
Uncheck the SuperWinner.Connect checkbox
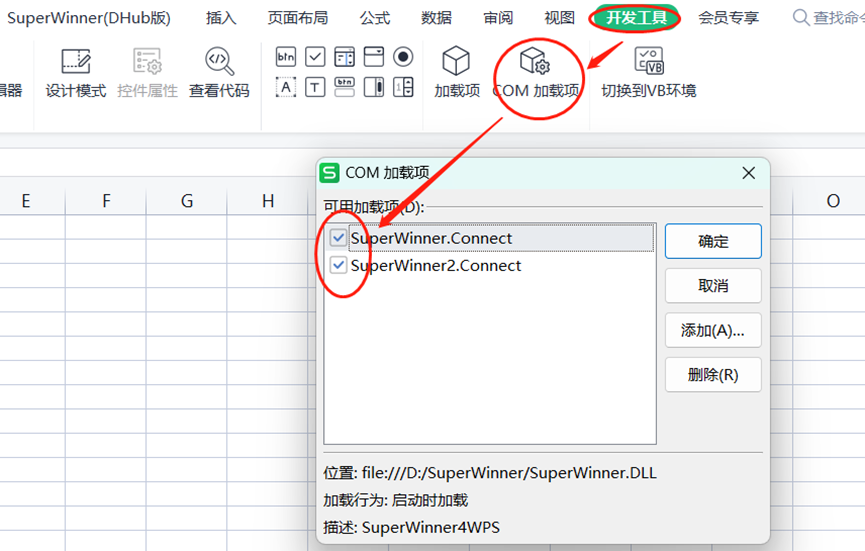(x=338, y=238)
